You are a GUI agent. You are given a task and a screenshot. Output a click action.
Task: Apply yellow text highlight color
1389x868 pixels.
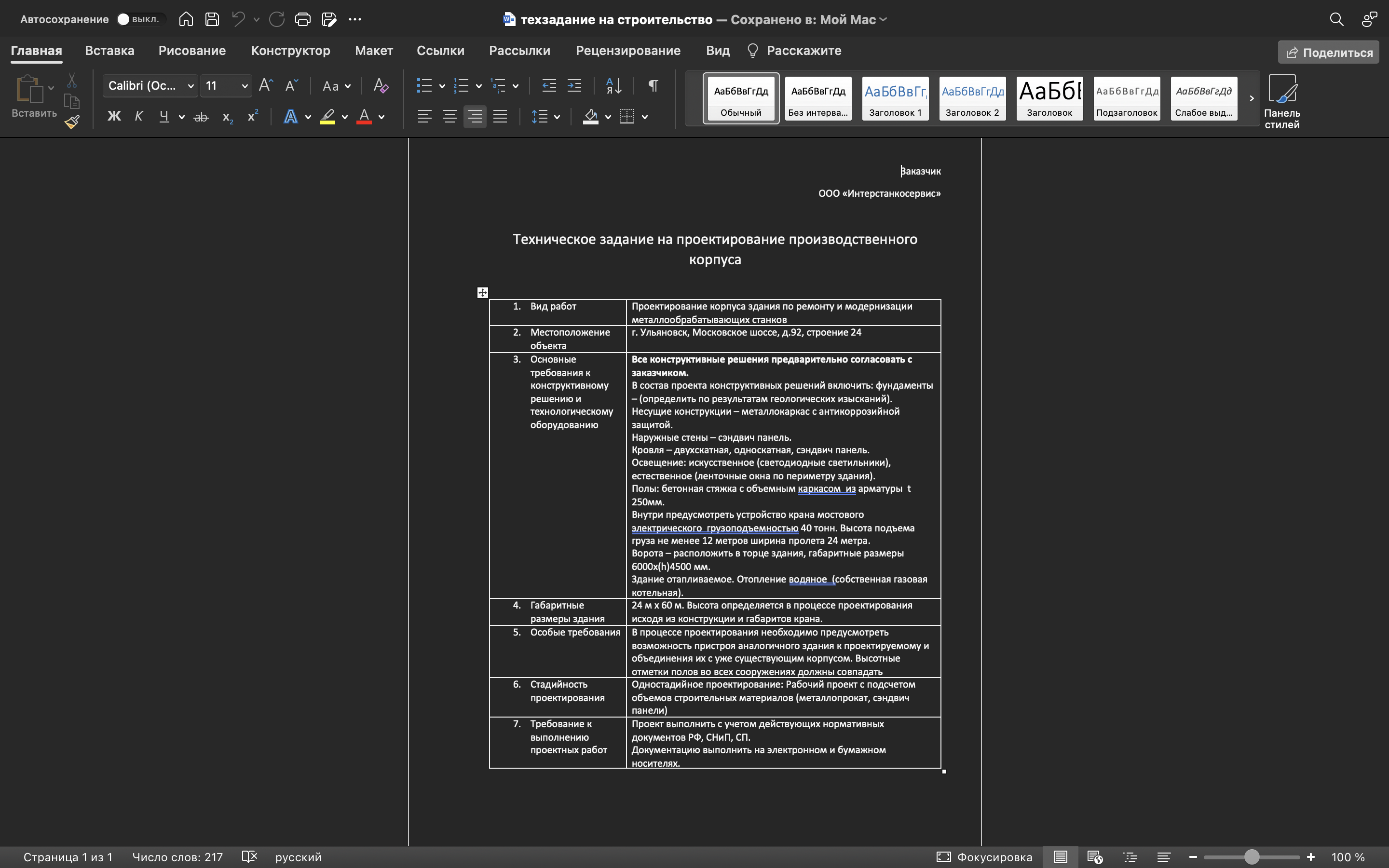tap(327, 117)
